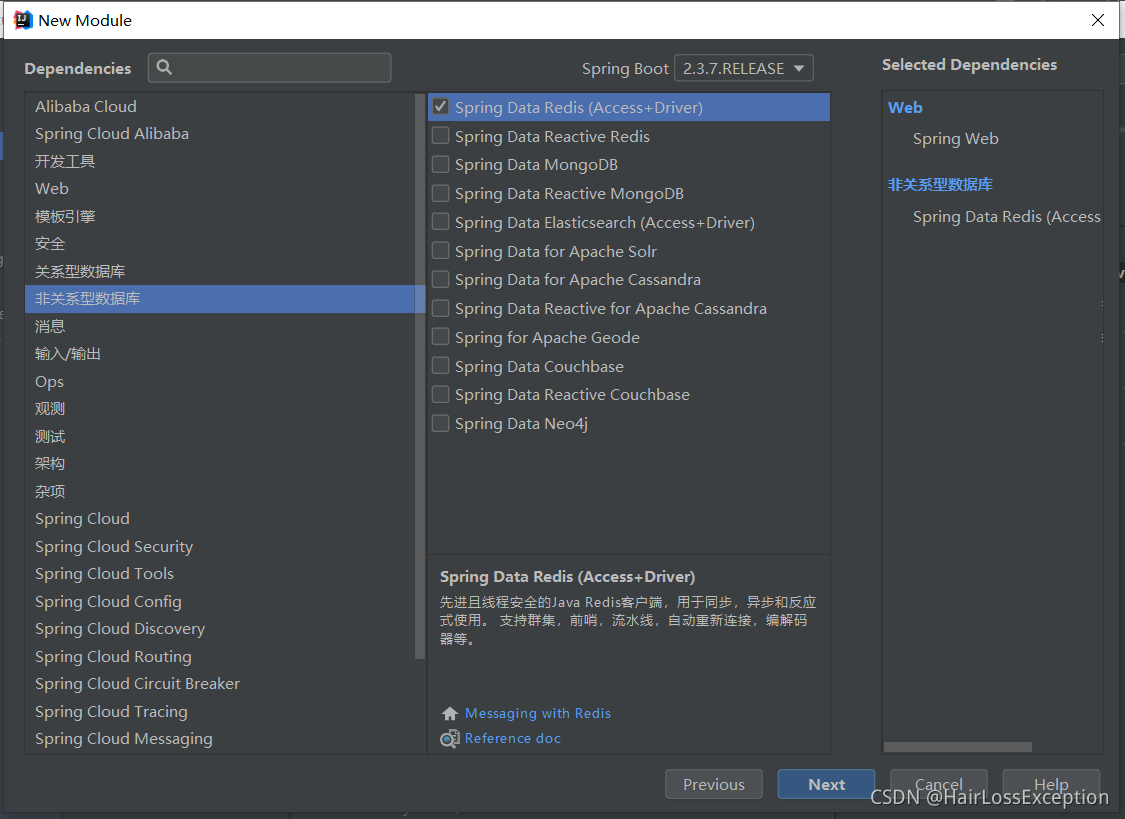Open Spring Cloud Security category
The height and width of the screenshot is (819, 1125).
pos(220,546)
